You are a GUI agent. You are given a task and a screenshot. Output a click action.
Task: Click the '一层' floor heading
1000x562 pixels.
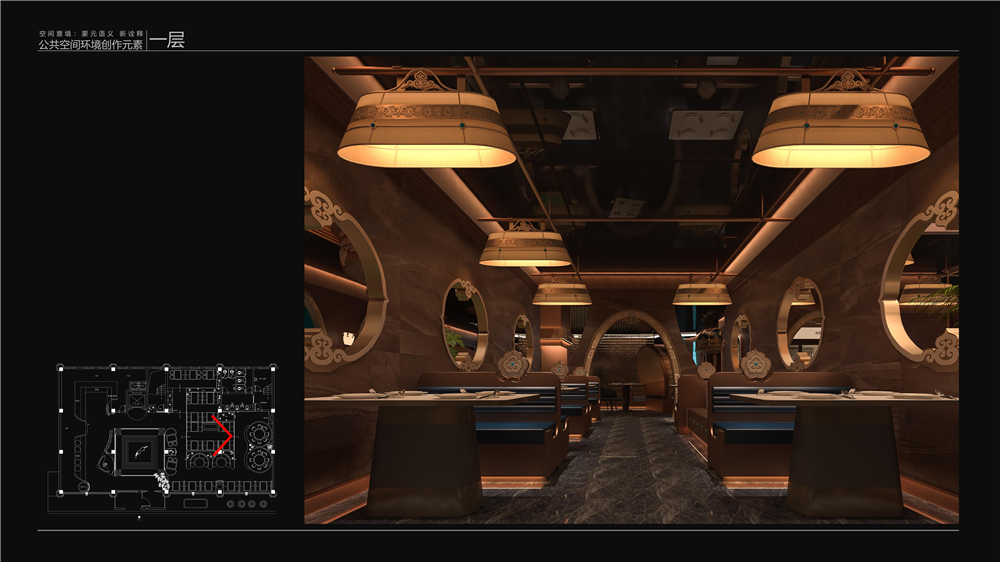click(x=167, y=41)
